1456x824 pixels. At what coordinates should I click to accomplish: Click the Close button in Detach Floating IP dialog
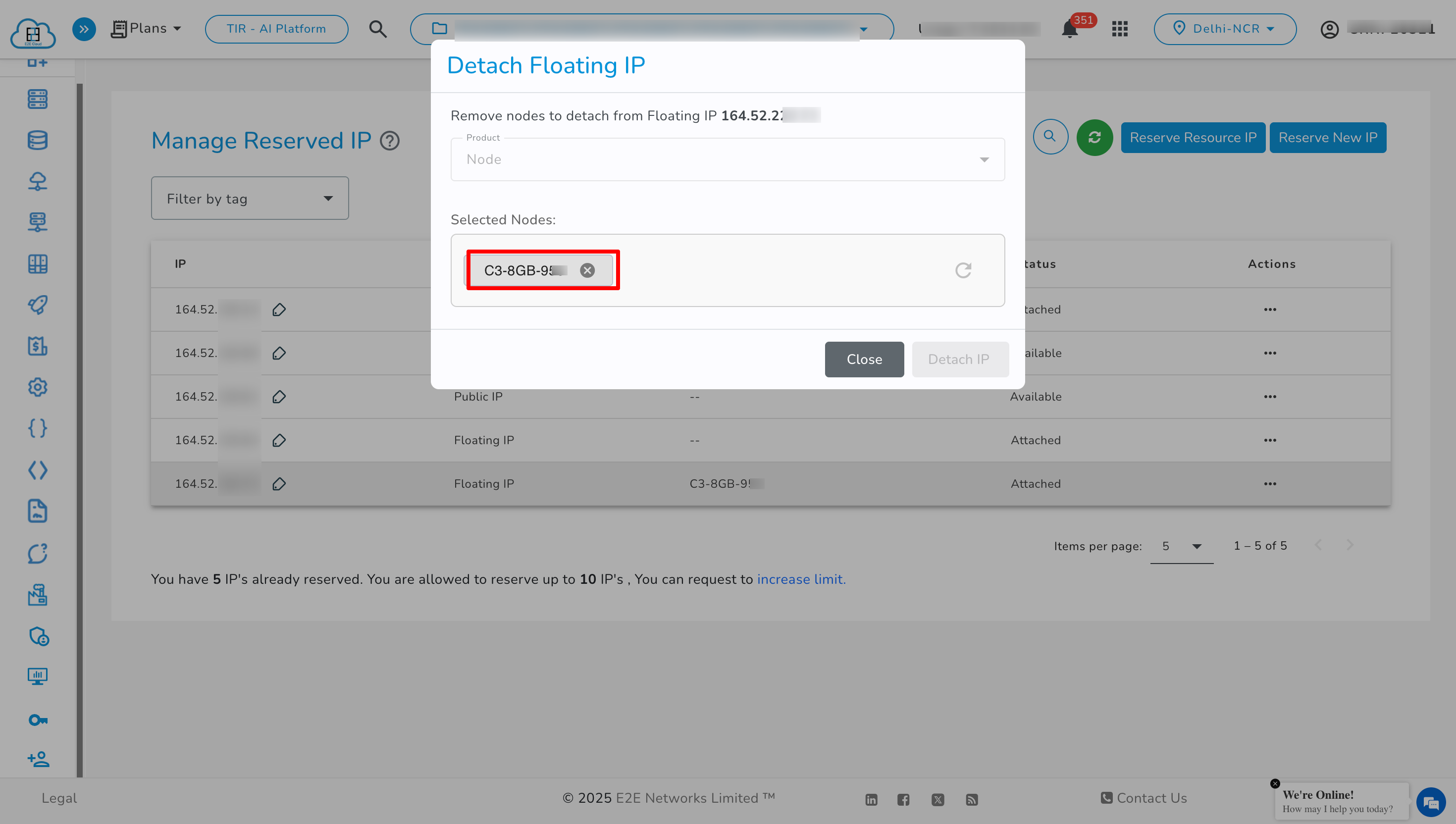(864, 359)
